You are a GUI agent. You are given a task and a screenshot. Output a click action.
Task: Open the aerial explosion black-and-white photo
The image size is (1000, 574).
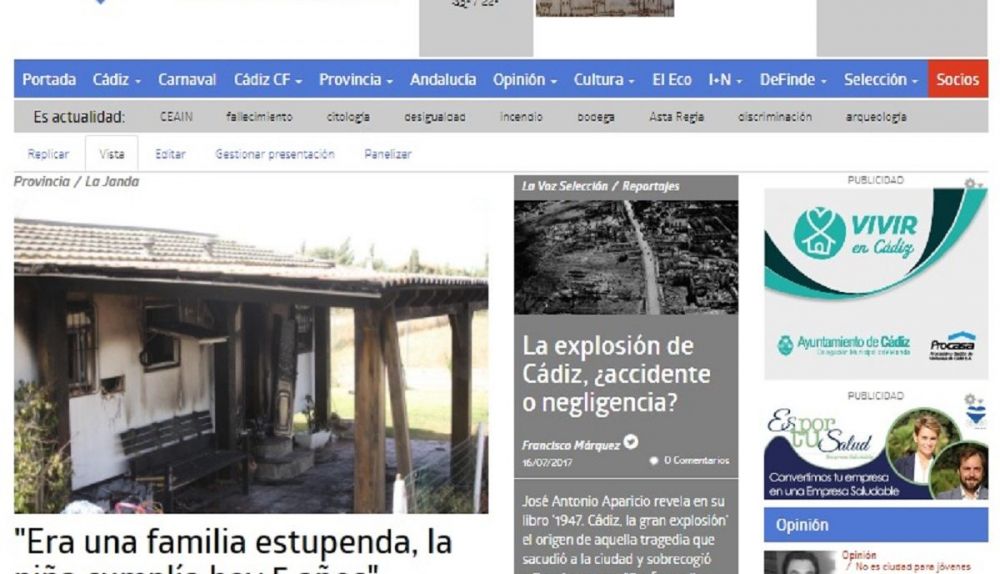(626, 257)
